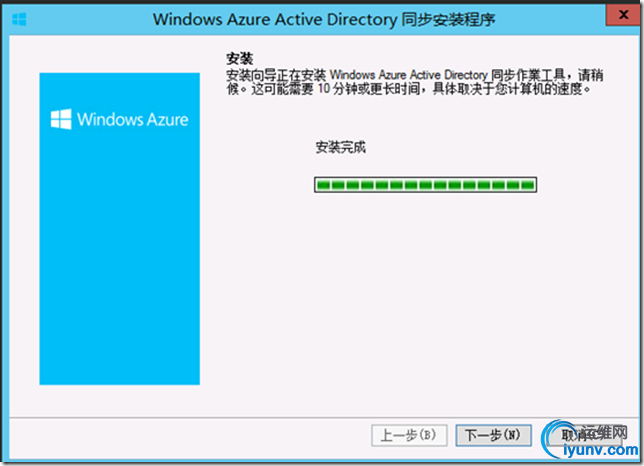The image size is (644, 466).
Task: Click the description line mentioning 10 分钟
Action: coord(402,89)
